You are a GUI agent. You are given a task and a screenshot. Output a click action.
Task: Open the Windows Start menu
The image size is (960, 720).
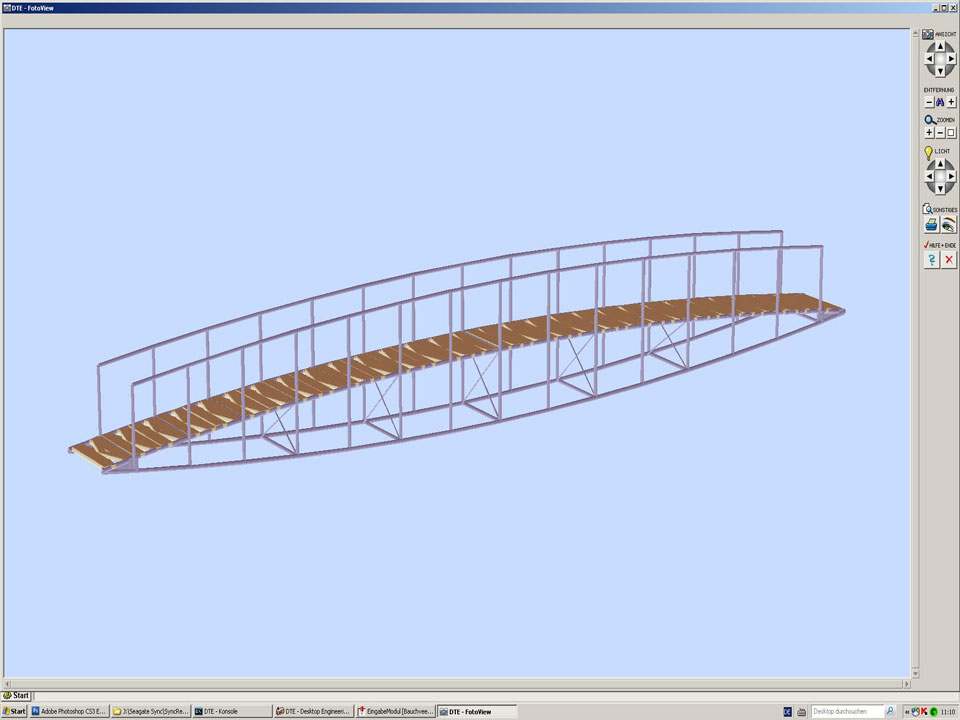tap(14, 712)
